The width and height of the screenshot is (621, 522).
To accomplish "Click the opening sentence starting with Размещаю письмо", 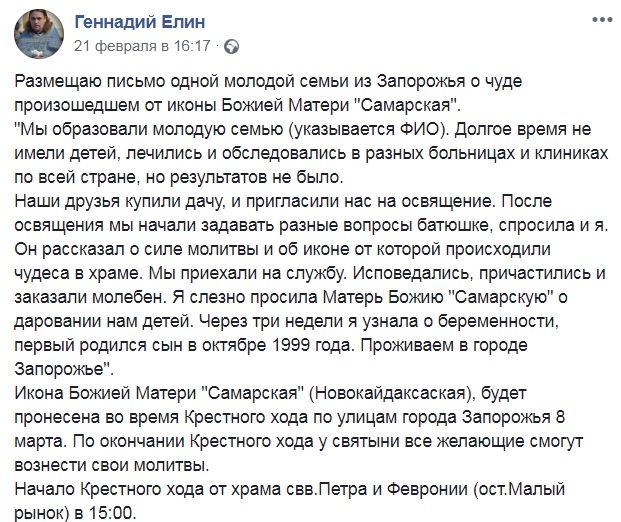I will pyautogui.click(x=269, y=81).
